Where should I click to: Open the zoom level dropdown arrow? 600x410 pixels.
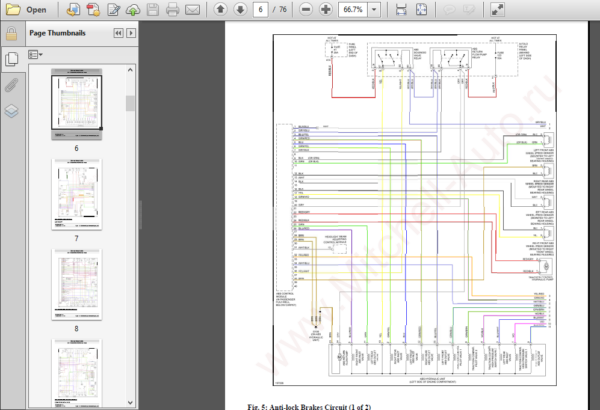374,9
